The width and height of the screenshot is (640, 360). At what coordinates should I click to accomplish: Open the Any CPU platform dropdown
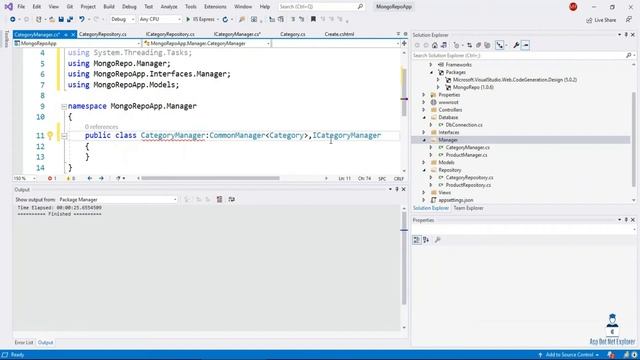160,19
